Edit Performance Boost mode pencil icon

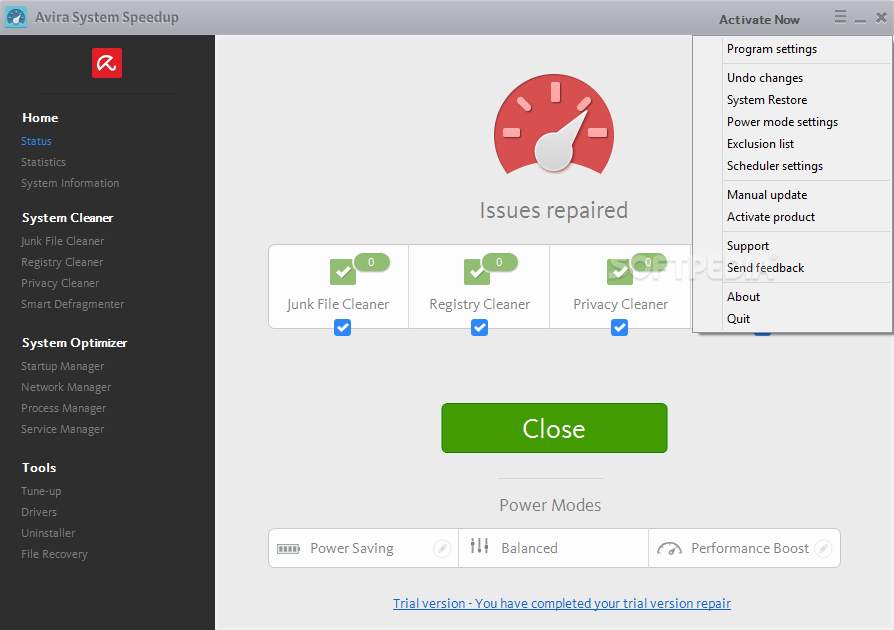click(x=823, y=548)
